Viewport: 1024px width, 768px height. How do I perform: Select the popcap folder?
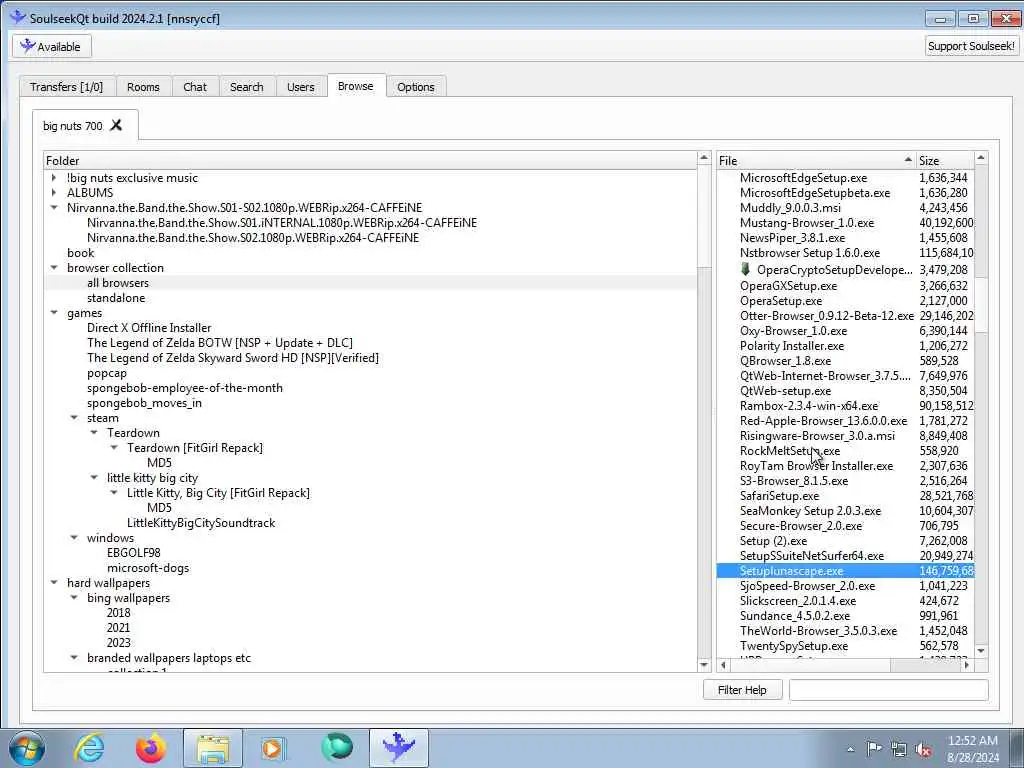pyautogui.click(x=107, y=373)
